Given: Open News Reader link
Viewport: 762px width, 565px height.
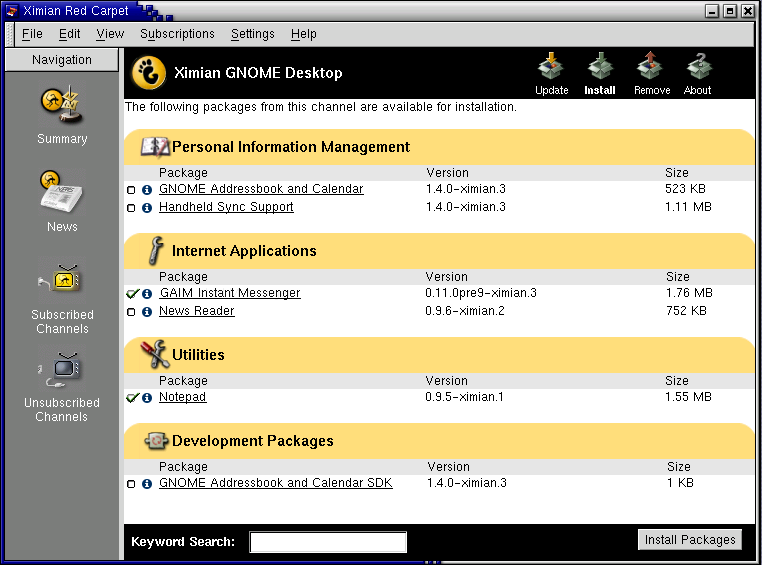Looking at the screenshot, I should pos(197,311).
